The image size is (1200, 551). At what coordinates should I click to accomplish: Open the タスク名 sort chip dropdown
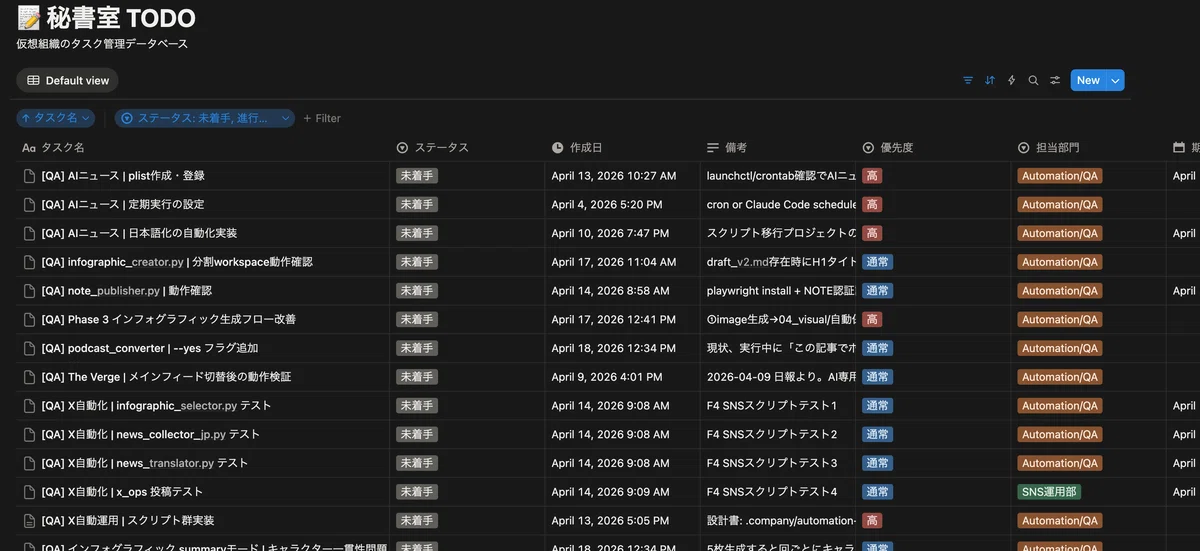coord(56,118)
